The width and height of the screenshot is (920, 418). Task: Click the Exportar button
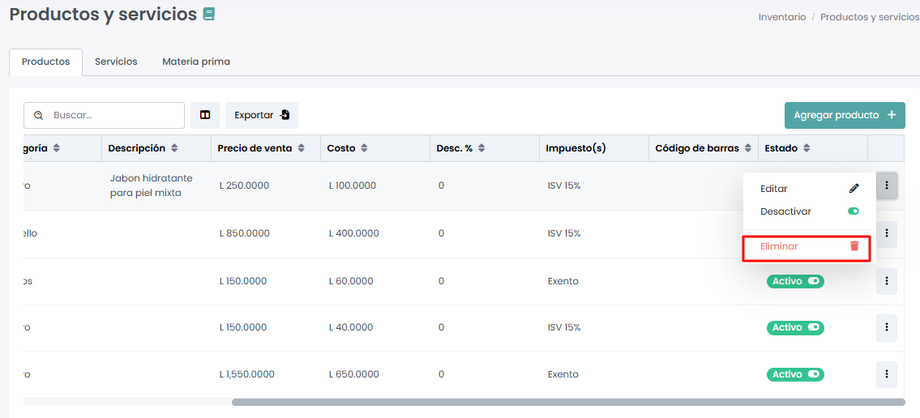261,115
